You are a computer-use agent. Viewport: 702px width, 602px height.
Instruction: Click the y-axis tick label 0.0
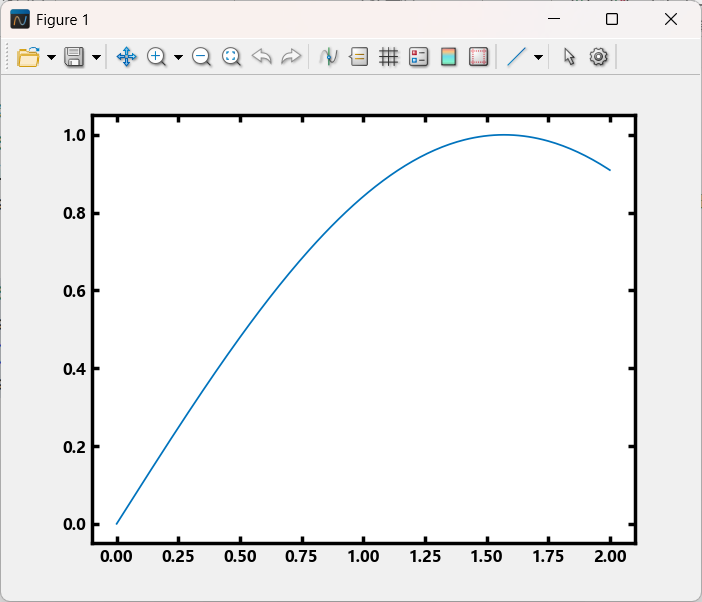coord(74,524)
